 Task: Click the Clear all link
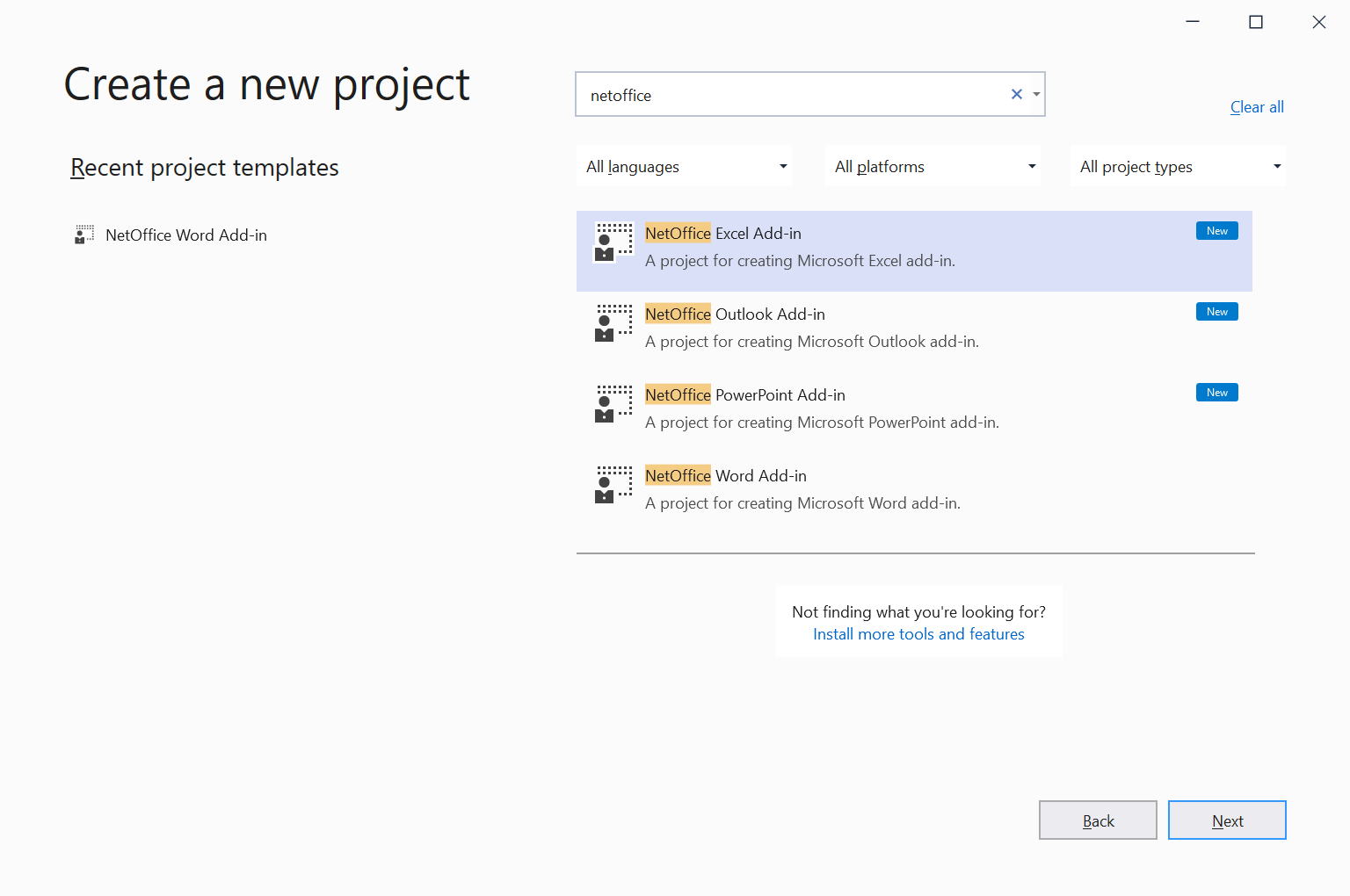1257,107
